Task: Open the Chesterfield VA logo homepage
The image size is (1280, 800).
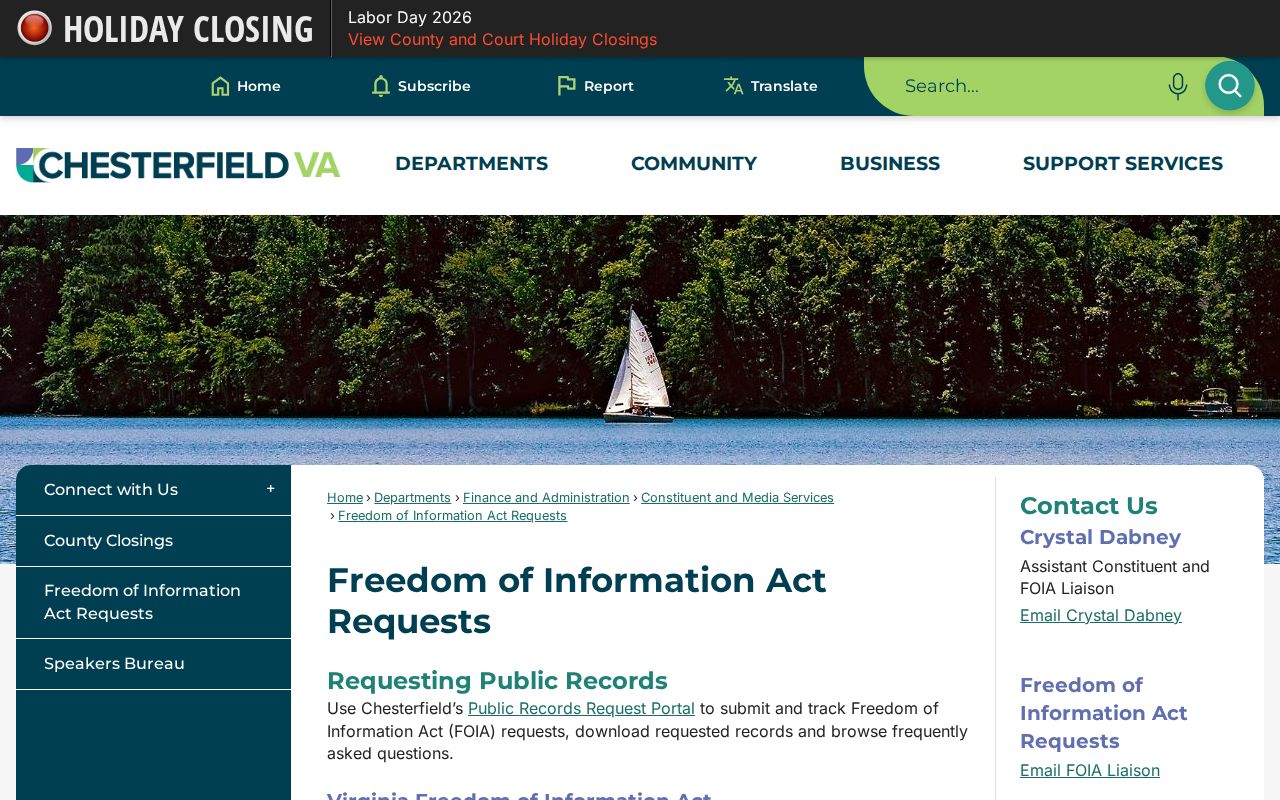Action: coord(178,165)
